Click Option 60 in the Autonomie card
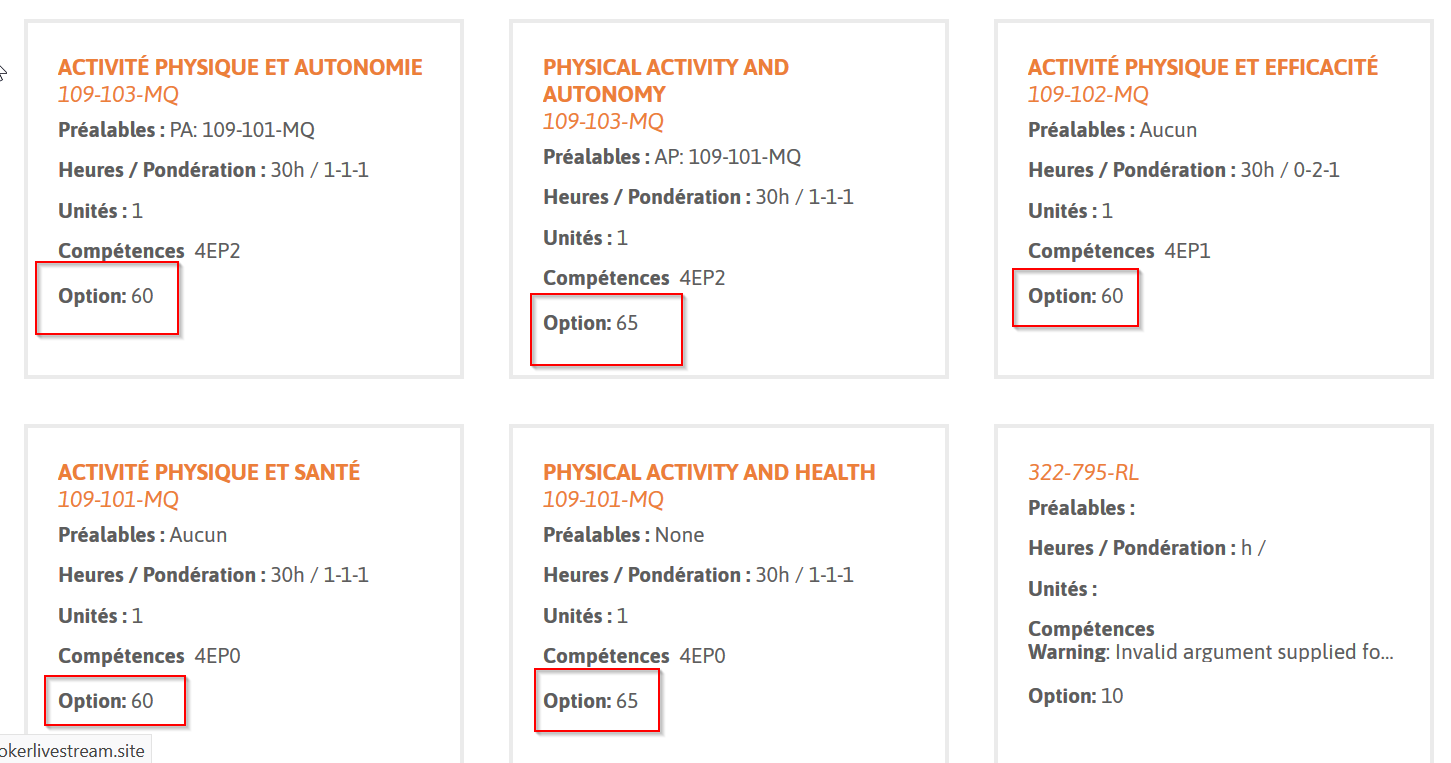This screenshot has height=763, width=1451. [106, 297]
